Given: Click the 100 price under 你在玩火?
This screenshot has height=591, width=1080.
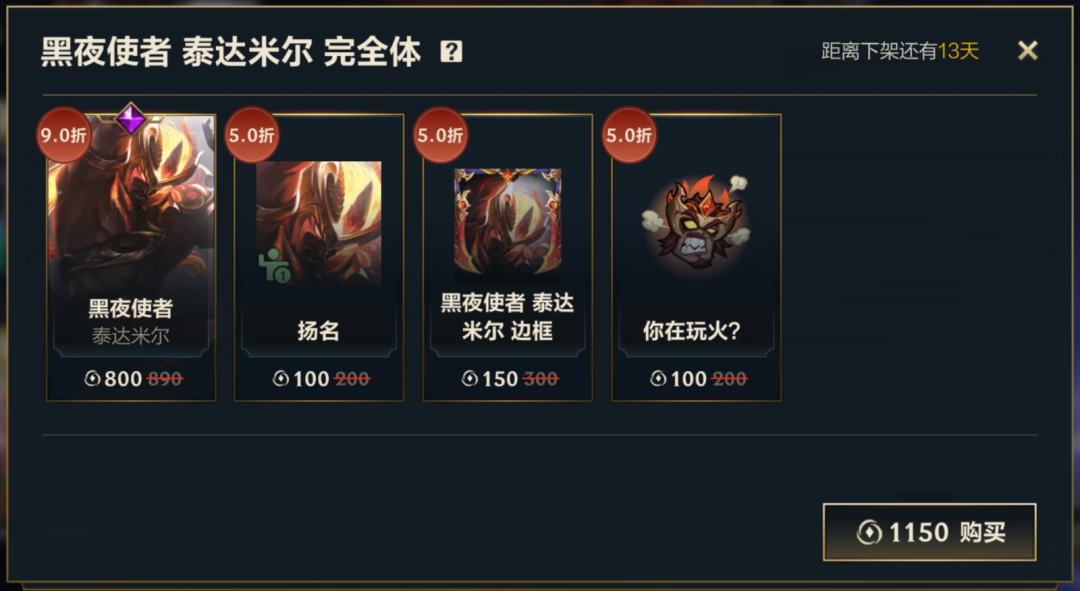Looking at the screenshot, I should click(689, 379).
